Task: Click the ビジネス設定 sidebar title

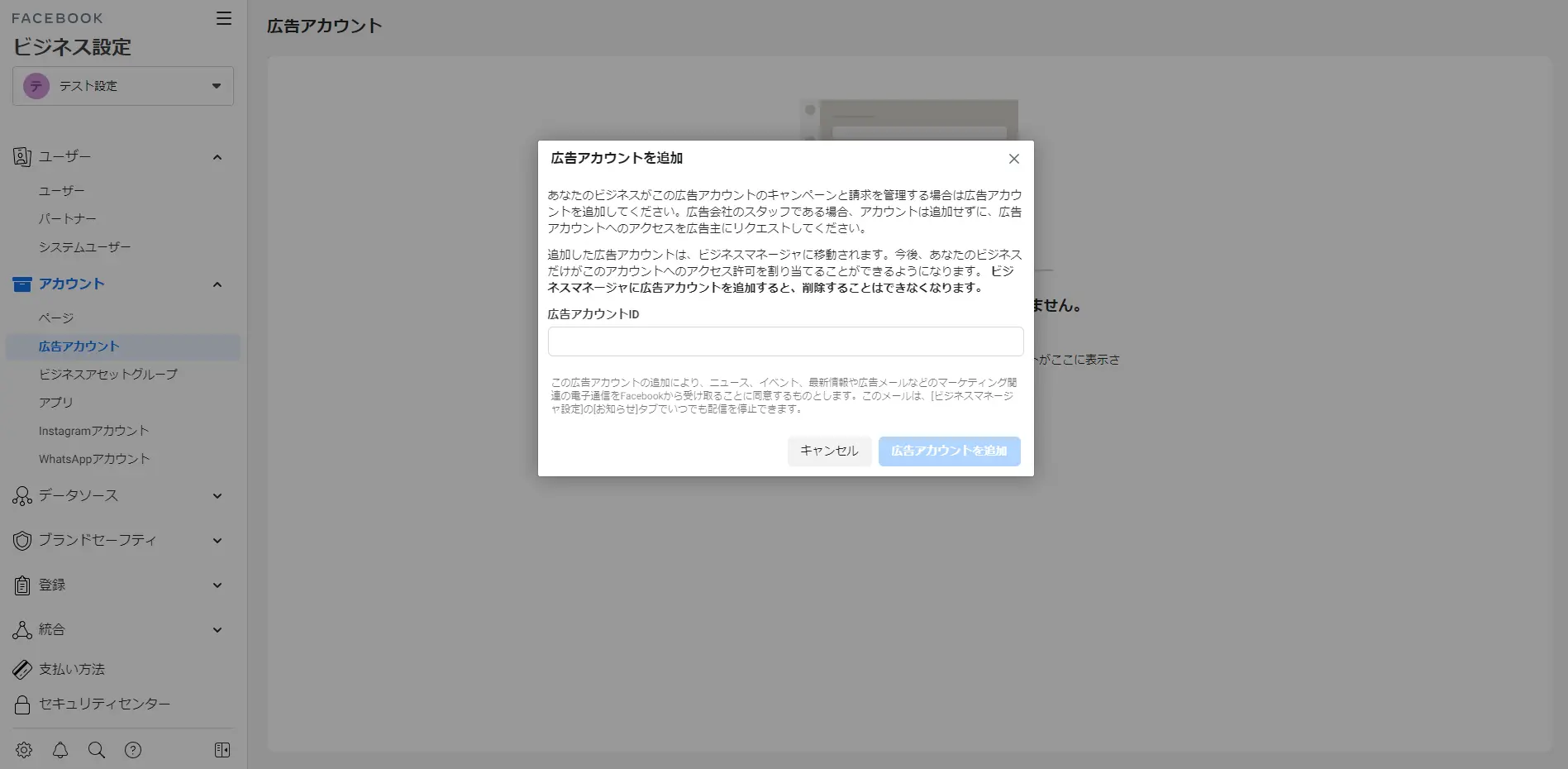Action: click(x=72, y=47)
